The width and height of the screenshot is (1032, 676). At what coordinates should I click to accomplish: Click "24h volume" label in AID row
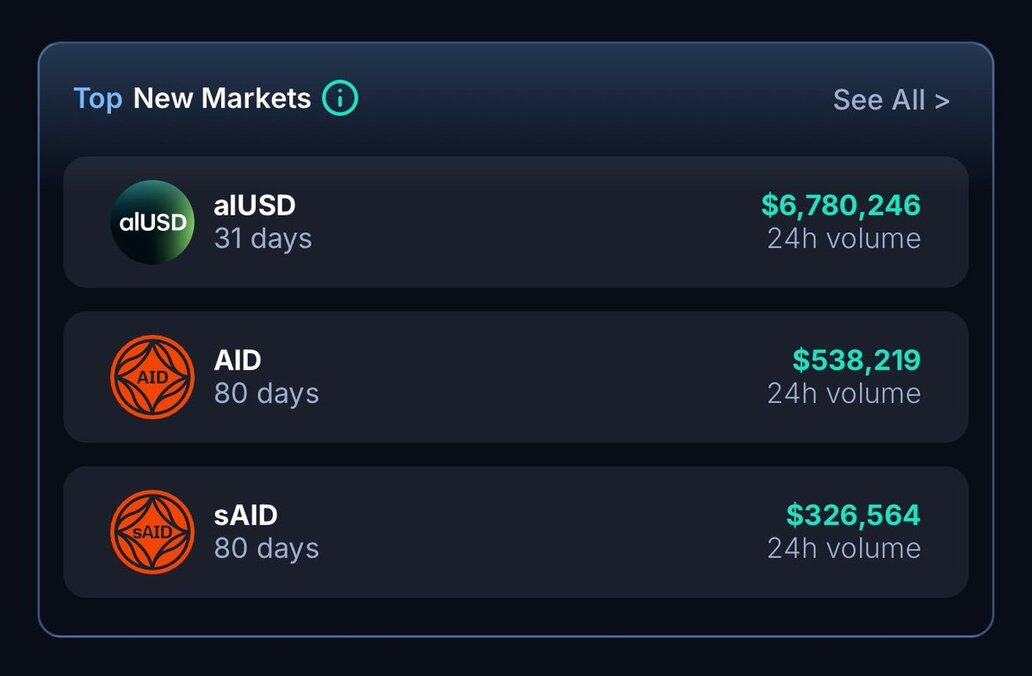pyautogui.click(x=844, y=394)
